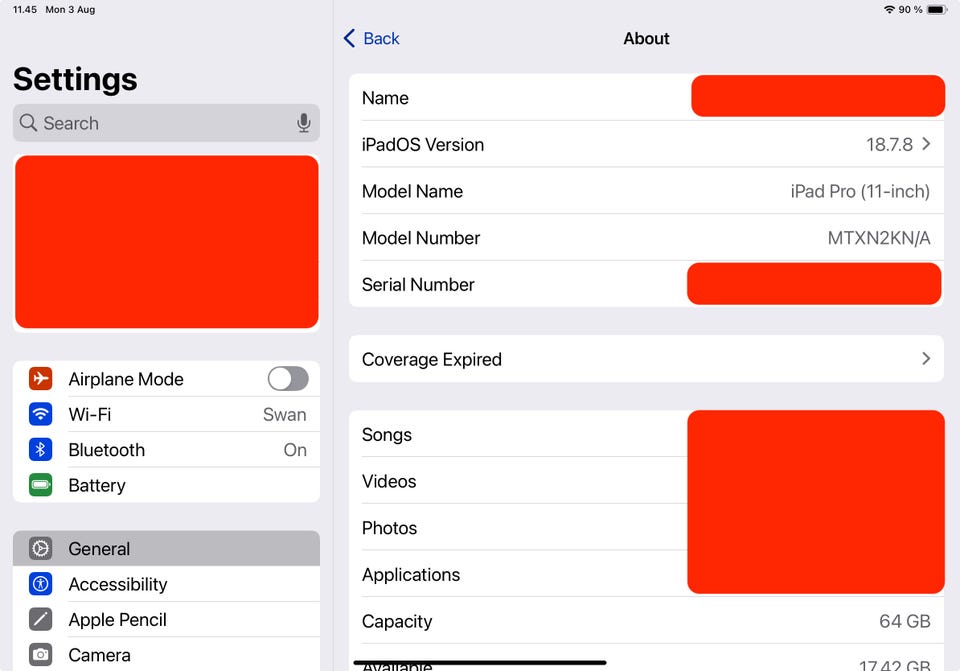Viewport: 960px width, 671px height.
Task: Open the Wi-Fi settings row
Action: pyautogui.click(x=167, y=414)
